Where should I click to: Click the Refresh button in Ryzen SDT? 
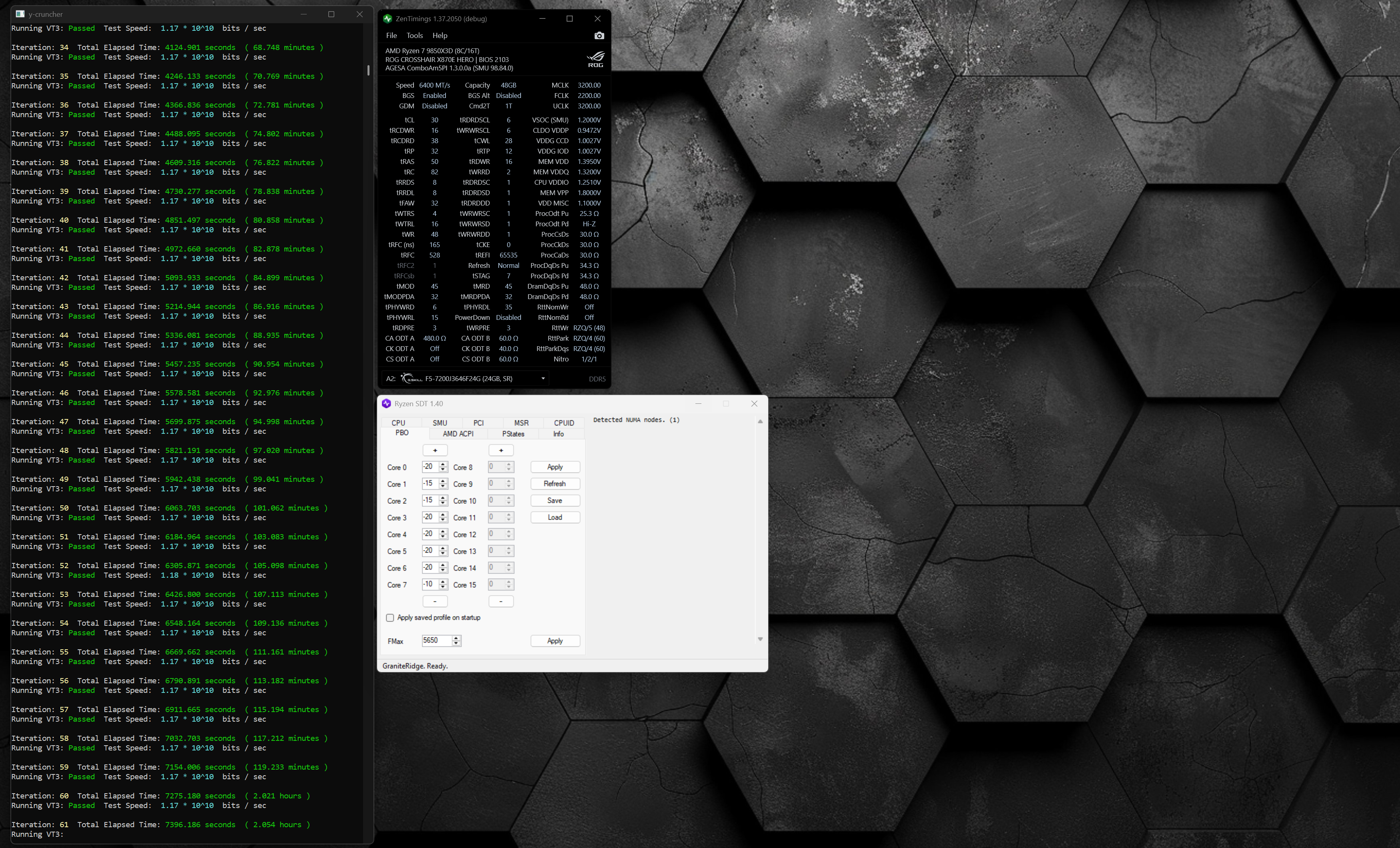pyautogui.click(x=555, y=483)
